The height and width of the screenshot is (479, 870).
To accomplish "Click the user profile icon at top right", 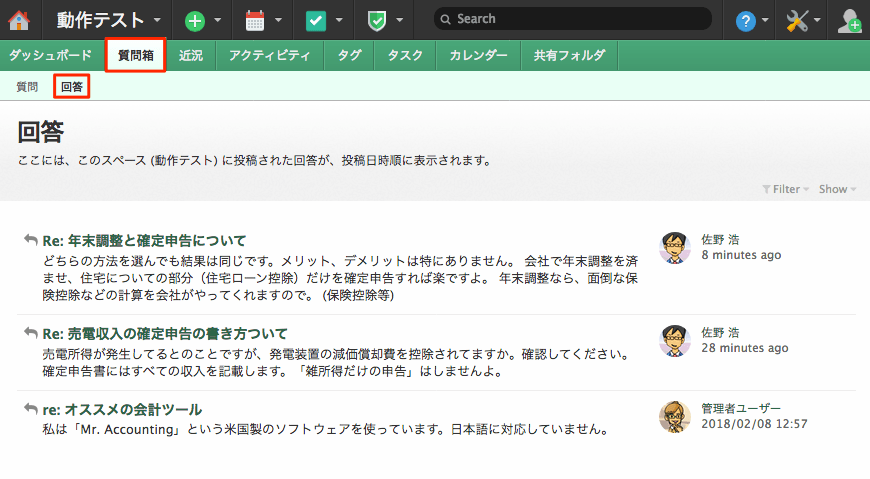I will pyautogui.click(x=850, y=20).
